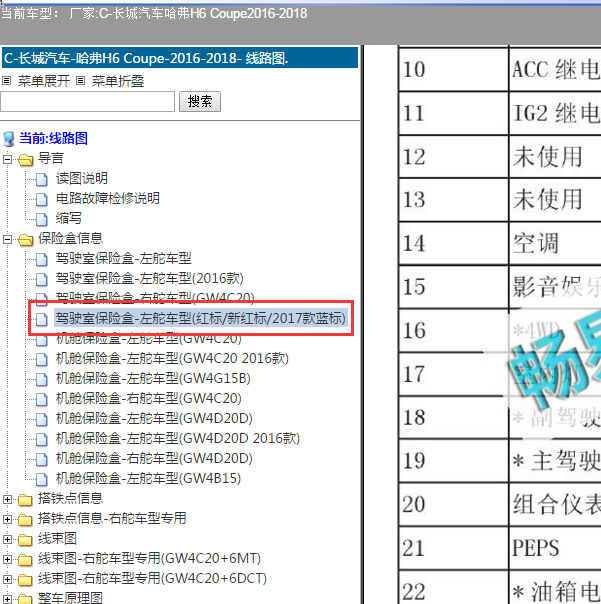Select 驾驶室保险盒-左舵车型(红标/新红标/2017款蓝标)
The width and height of the screenshot is (601, 604).
tap(201, 319)
